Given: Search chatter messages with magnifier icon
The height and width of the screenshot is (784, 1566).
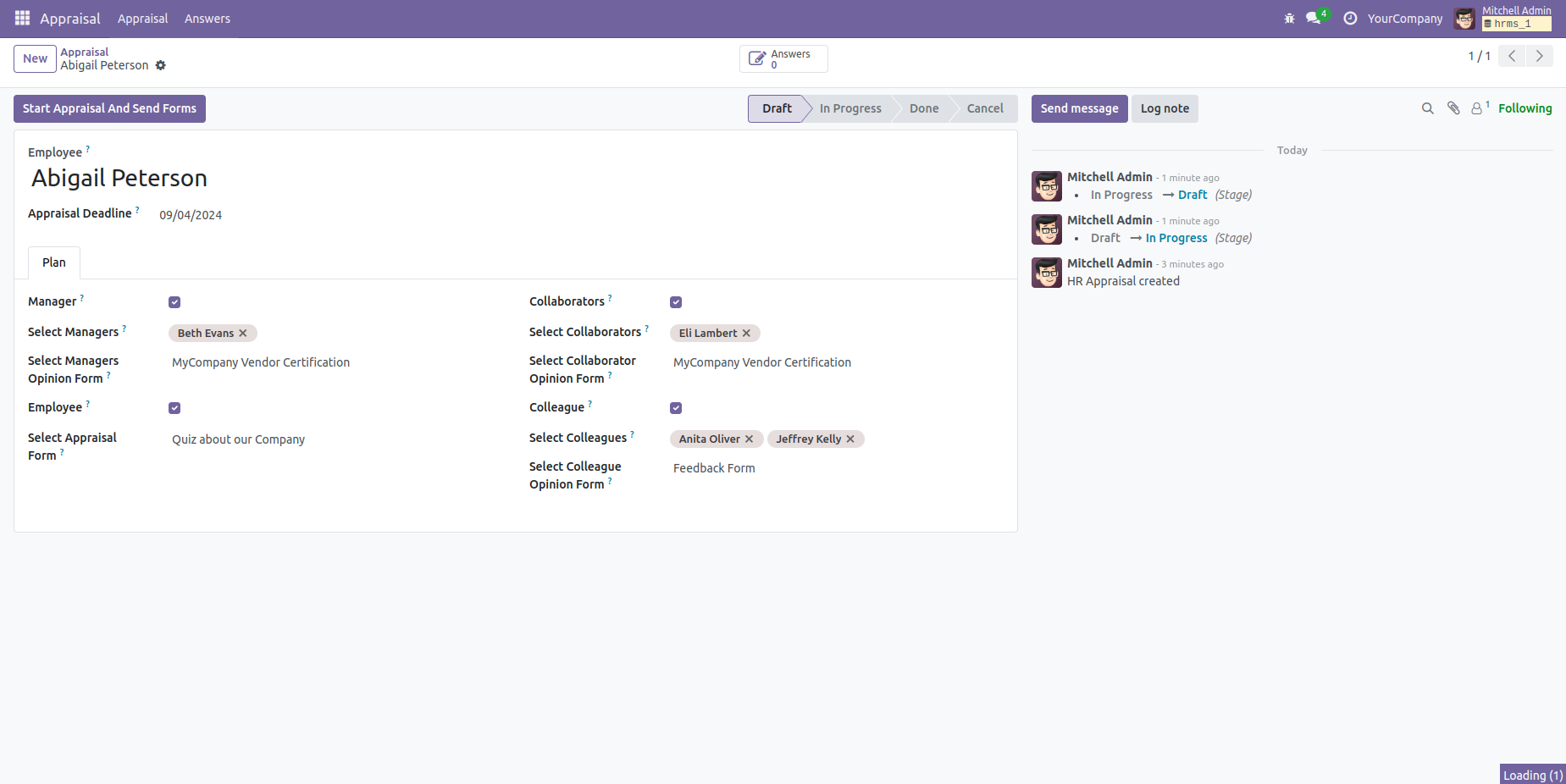Looking at the screenshot, I should pyautogui.click(x=1427, y=108).
